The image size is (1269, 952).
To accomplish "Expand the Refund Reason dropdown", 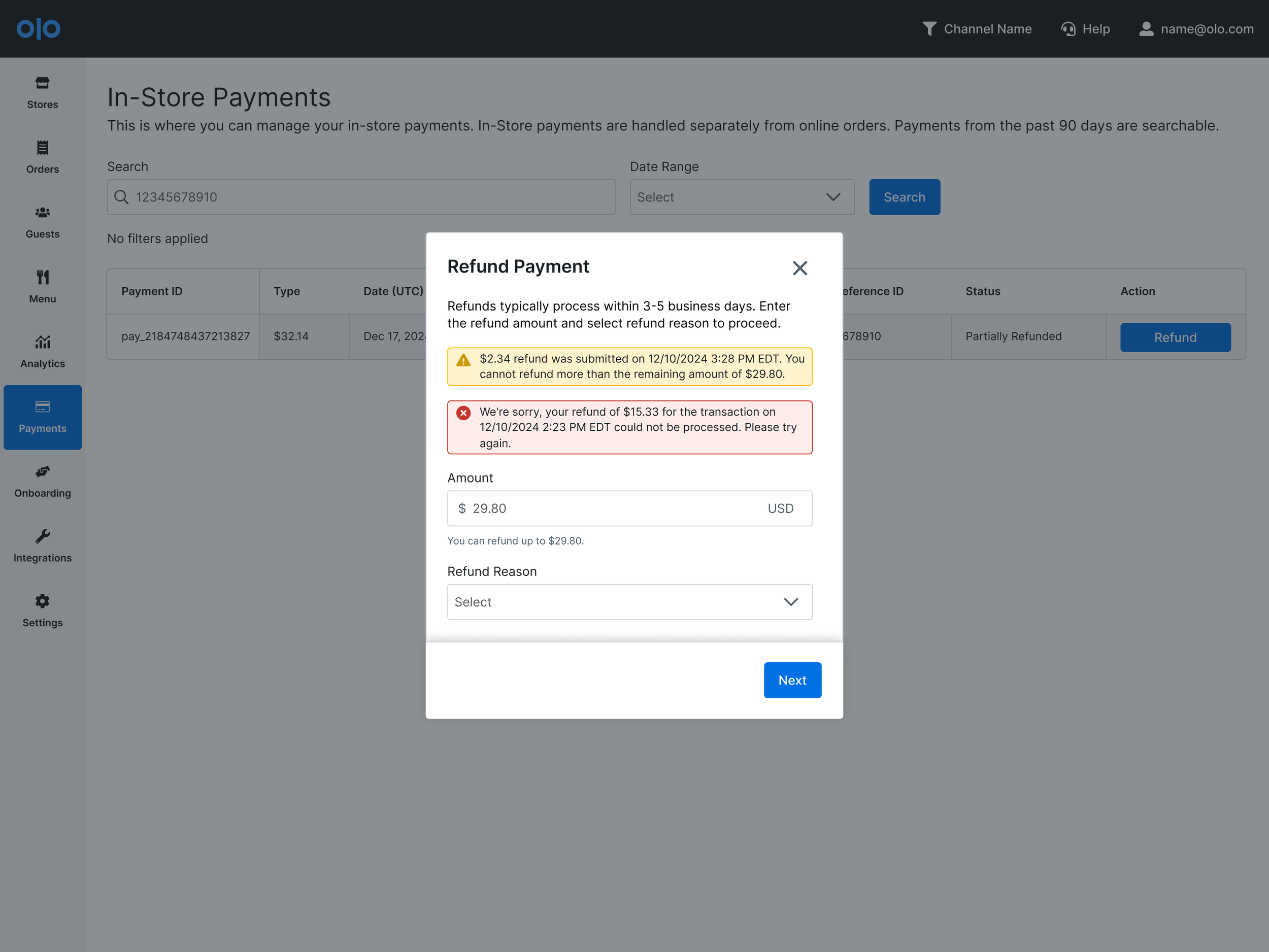I will coord(629,602).
